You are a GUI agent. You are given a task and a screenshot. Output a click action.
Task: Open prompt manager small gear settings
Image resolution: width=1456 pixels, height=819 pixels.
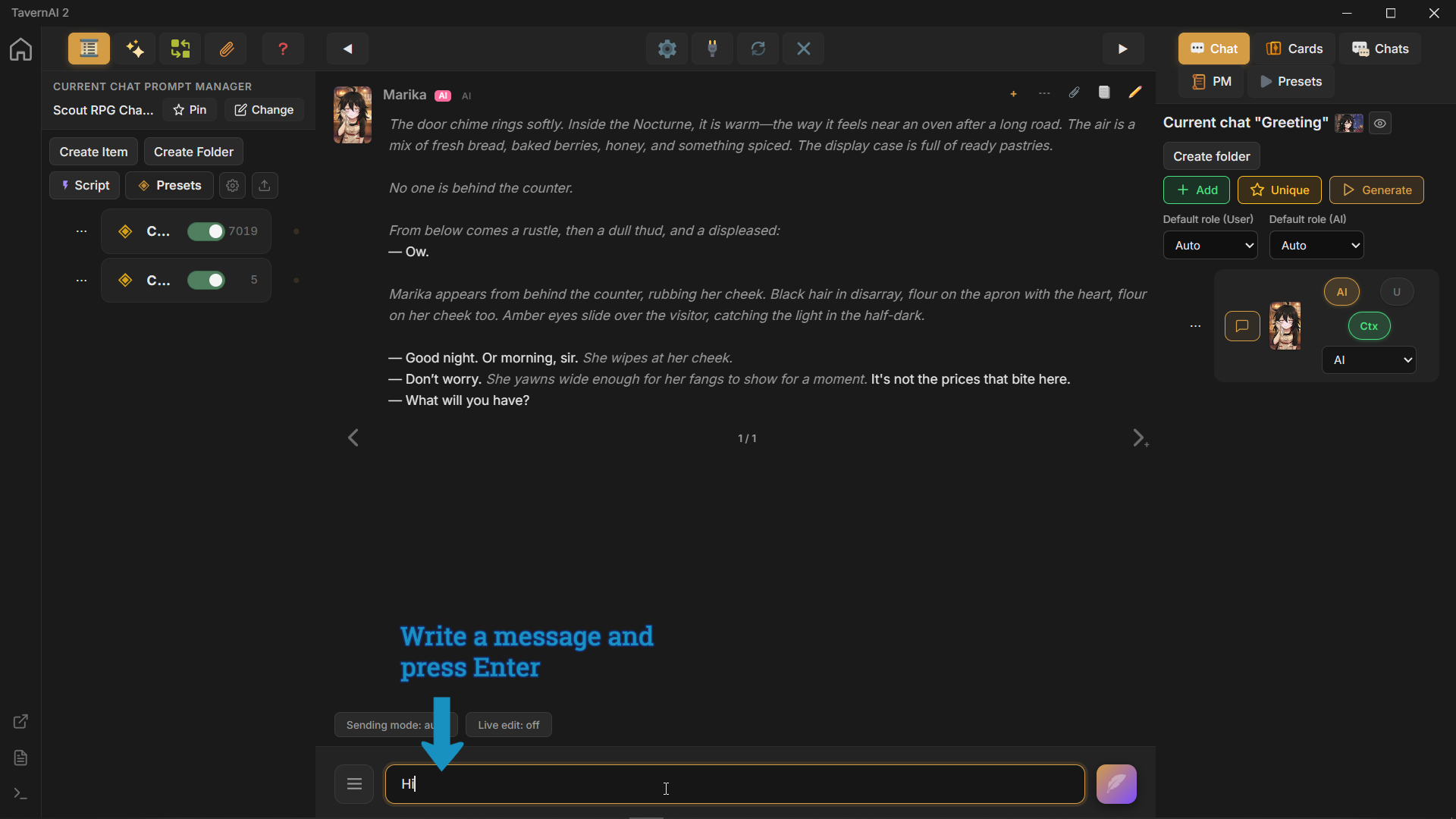(233, 185)
